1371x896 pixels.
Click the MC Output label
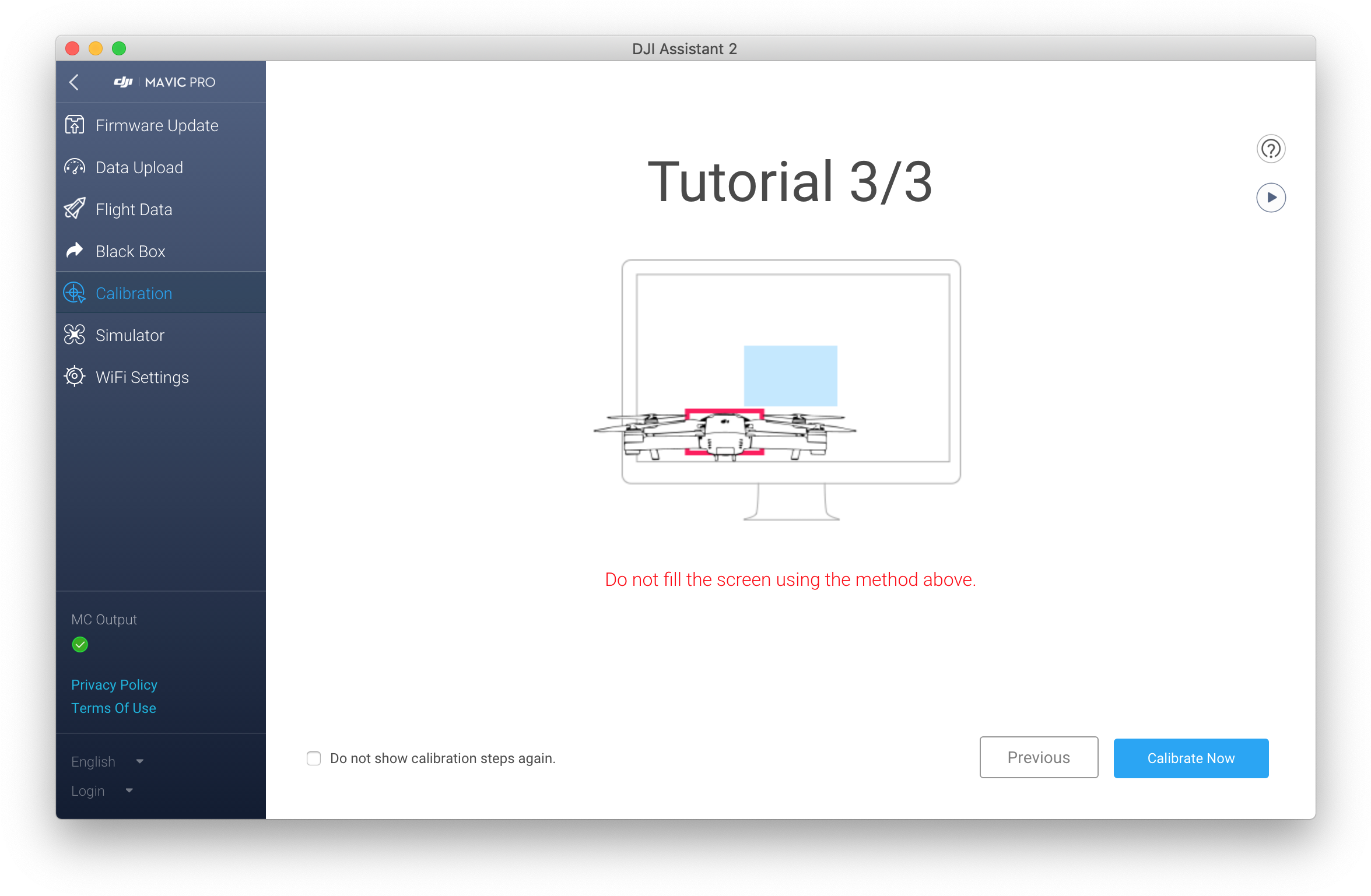click(x=104, y=619)
